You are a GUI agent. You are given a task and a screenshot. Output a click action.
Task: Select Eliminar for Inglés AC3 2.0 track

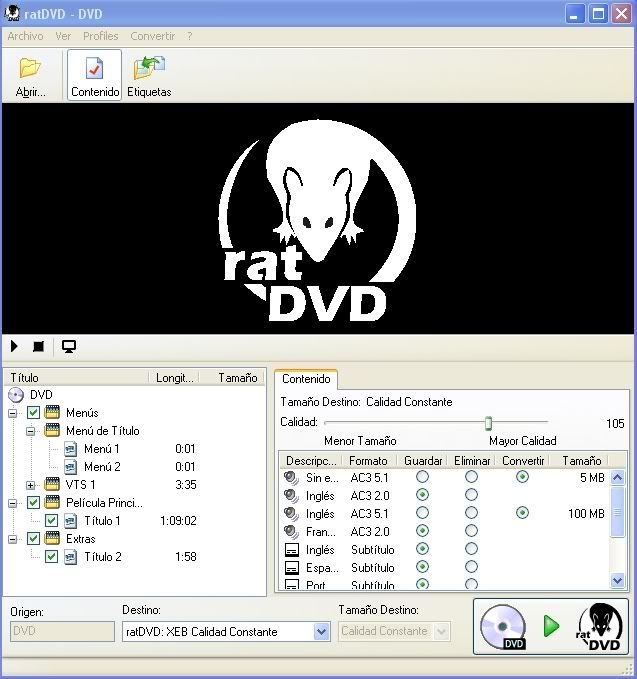pyautogui.click(x=471, y=495)
